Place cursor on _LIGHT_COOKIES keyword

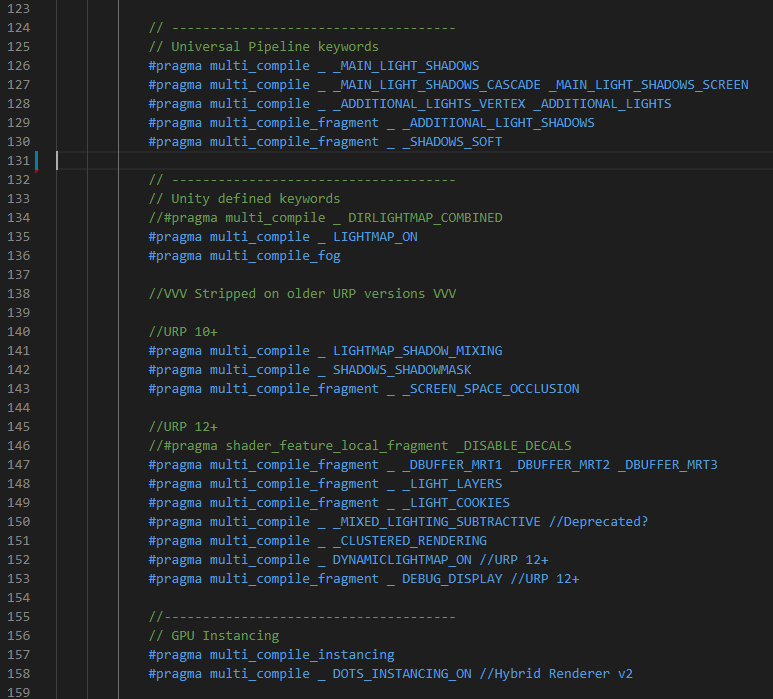pos(456,503)
